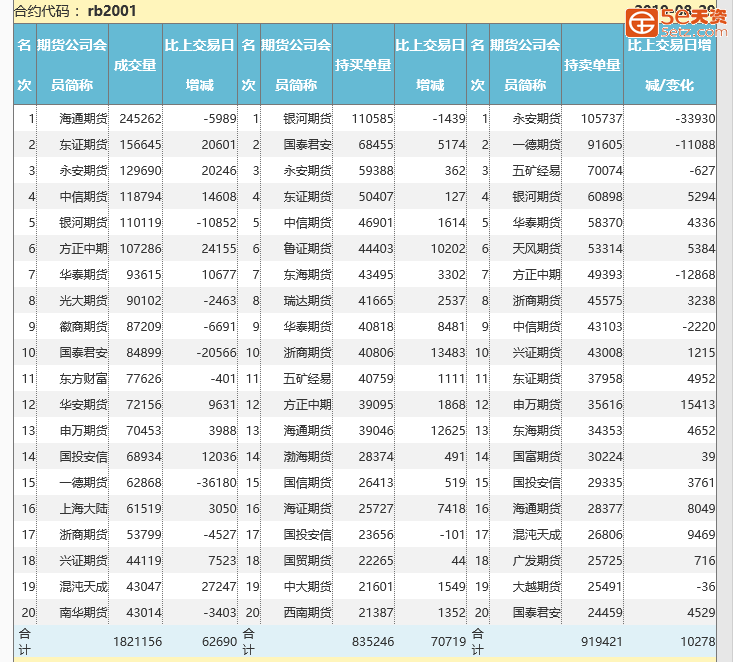The width and height of the screenshot is (733, 662).
Task: Click 光大期货 in volume list
Action: (83, 301)
